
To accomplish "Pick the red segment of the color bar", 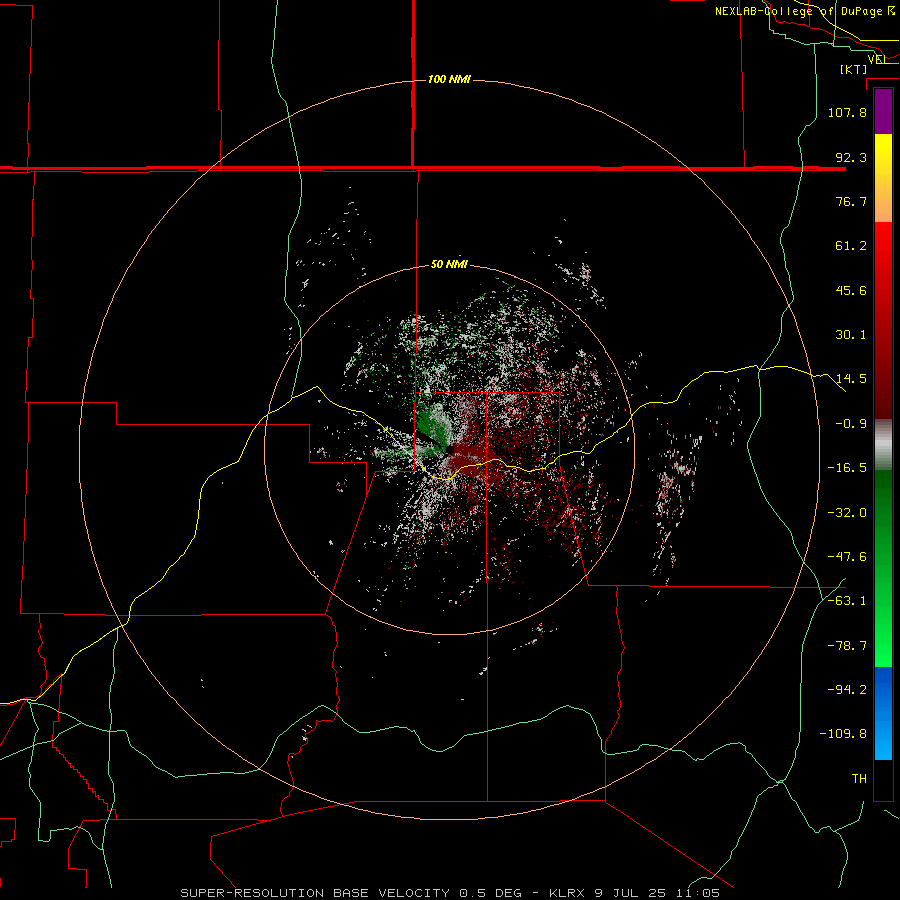I will pos(883,320).
